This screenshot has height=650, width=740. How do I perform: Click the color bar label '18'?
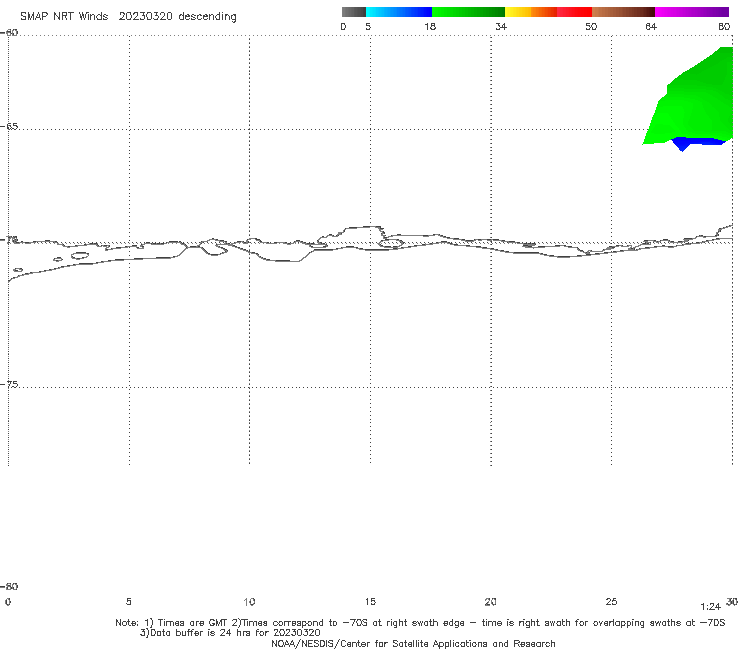(430, 26)
